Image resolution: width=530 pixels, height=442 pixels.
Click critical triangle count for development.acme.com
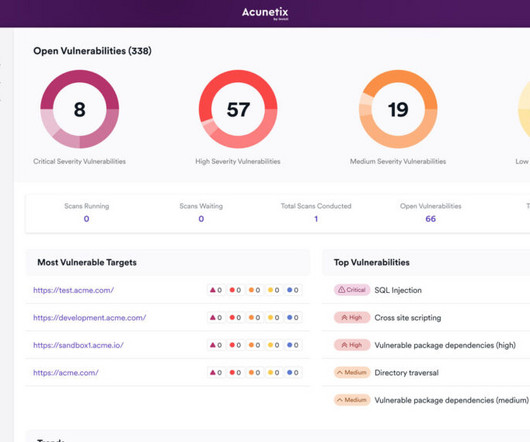216,318
